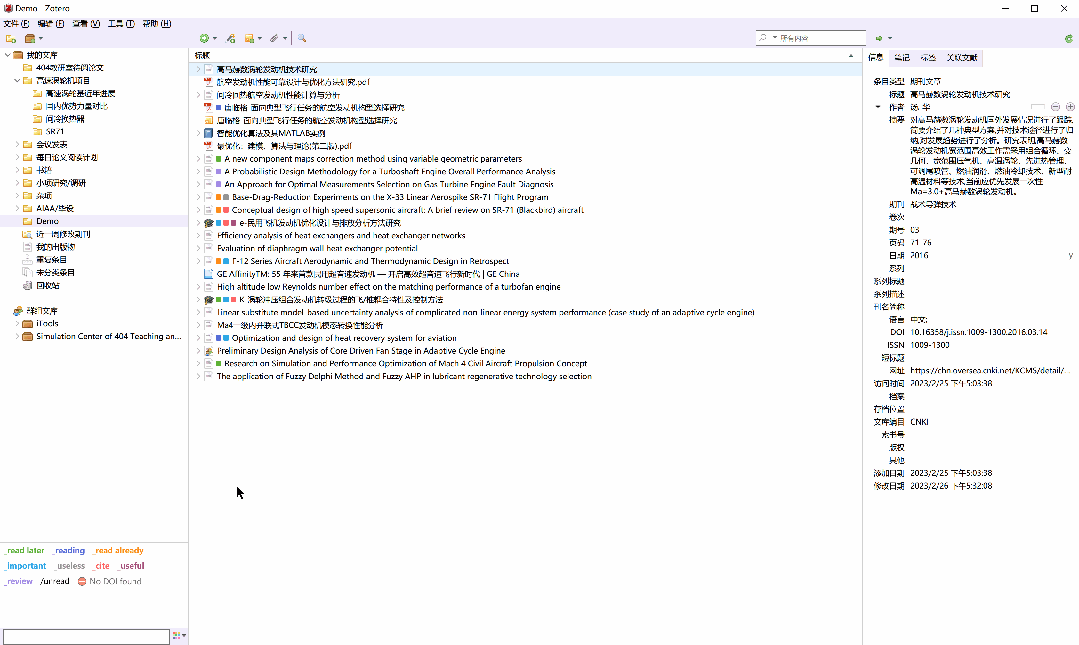Click document icon of Preliminary Design Analysis row

click(x=209, y=351)
